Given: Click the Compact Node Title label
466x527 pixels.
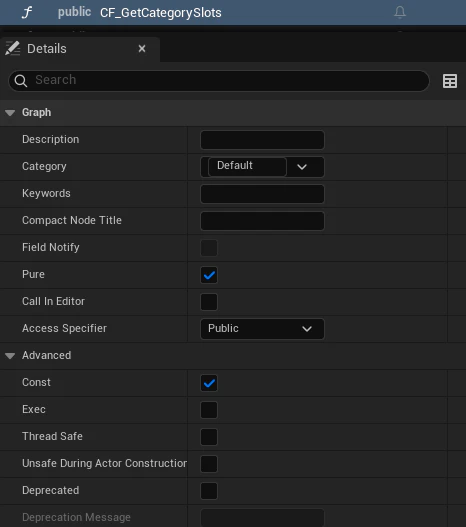Looking at the screenshot, I should [x=72, y=220].
